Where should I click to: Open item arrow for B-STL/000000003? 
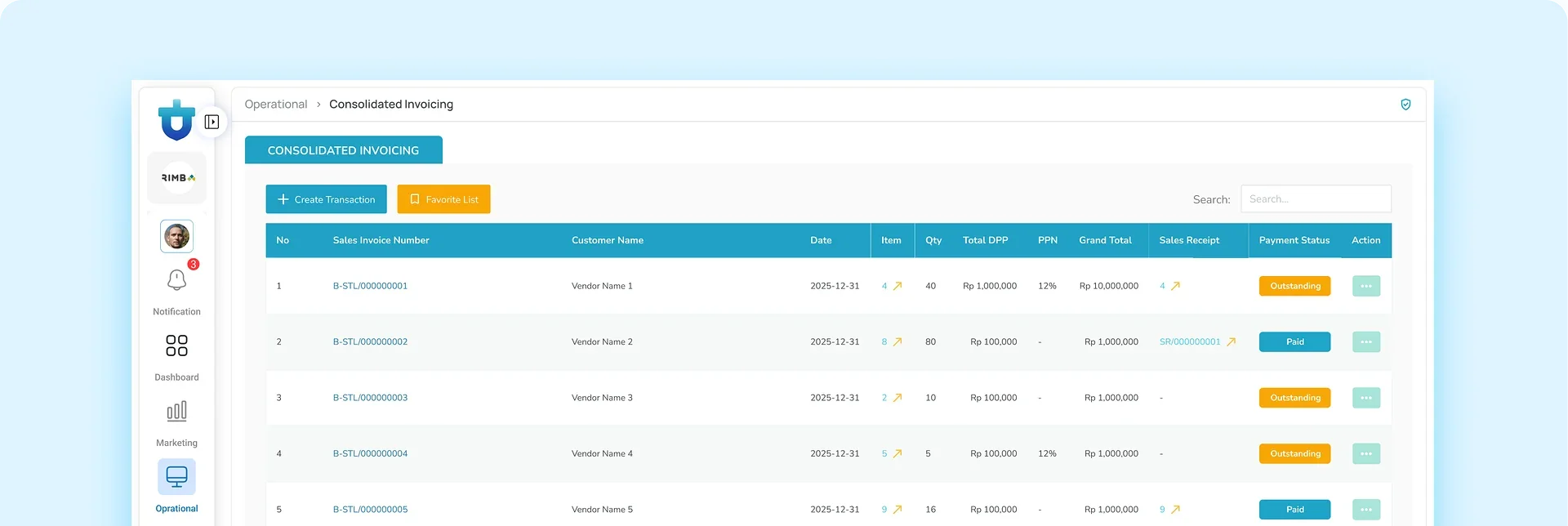pyautogui.click(x=898, y=398)
